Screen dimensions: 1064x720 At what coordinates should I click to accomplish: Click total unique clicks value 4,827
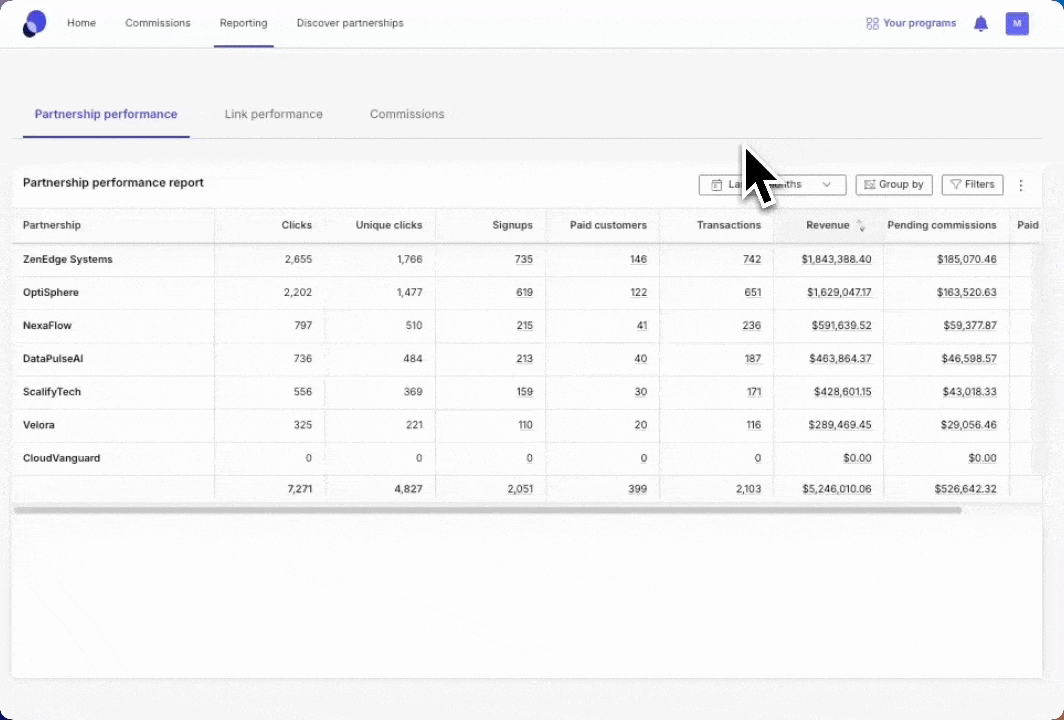tap(408, 489)
